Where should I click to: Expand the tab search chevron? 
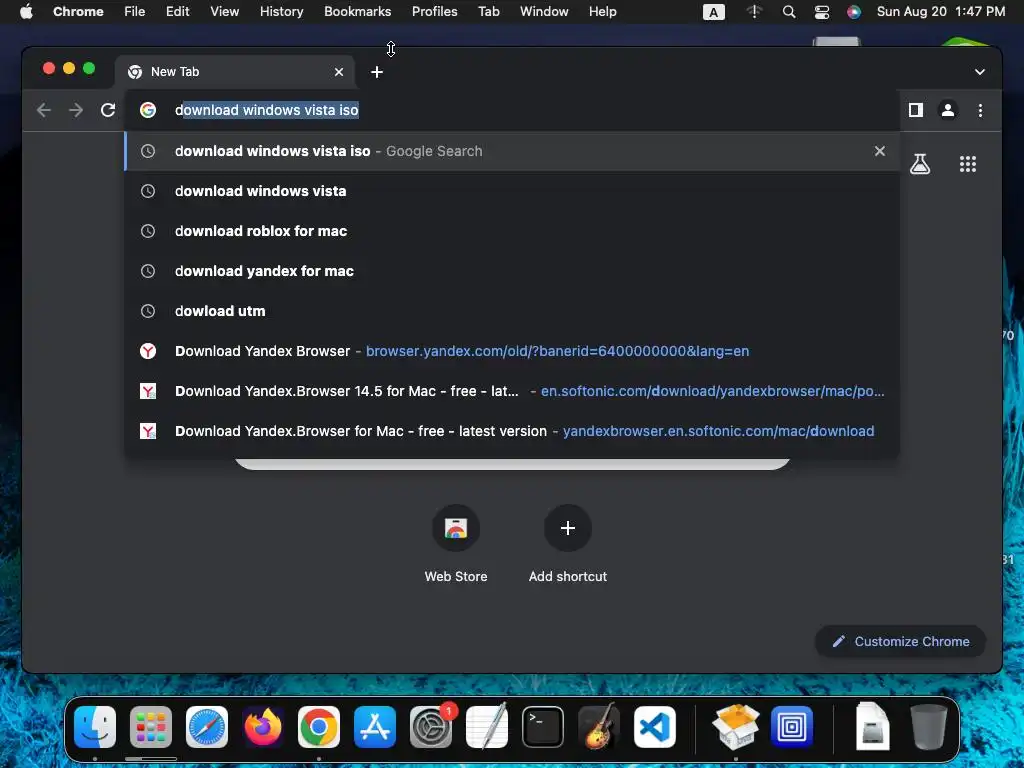click(980, 72)
